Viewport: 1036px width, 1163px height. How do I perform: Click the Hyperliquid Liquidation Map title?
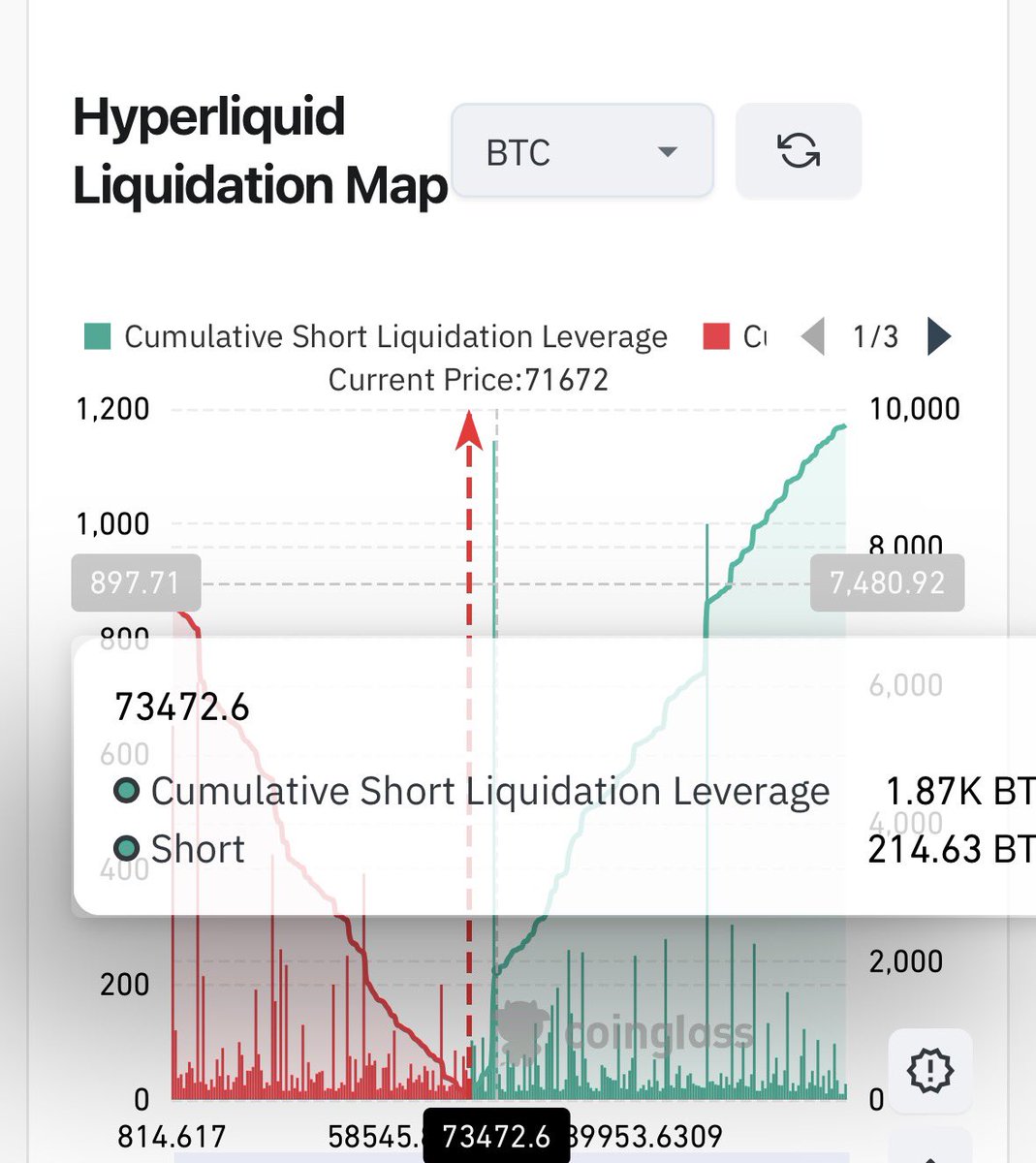click(260, 150)
